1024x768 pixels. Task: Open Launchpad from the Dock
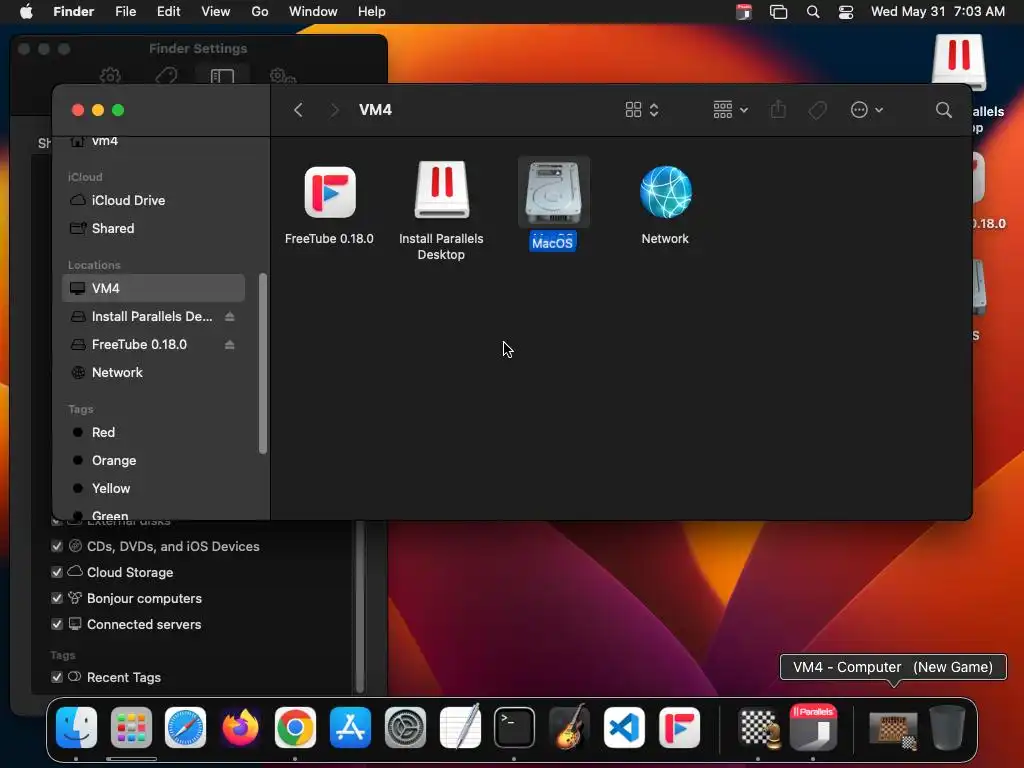coord(131,727)
